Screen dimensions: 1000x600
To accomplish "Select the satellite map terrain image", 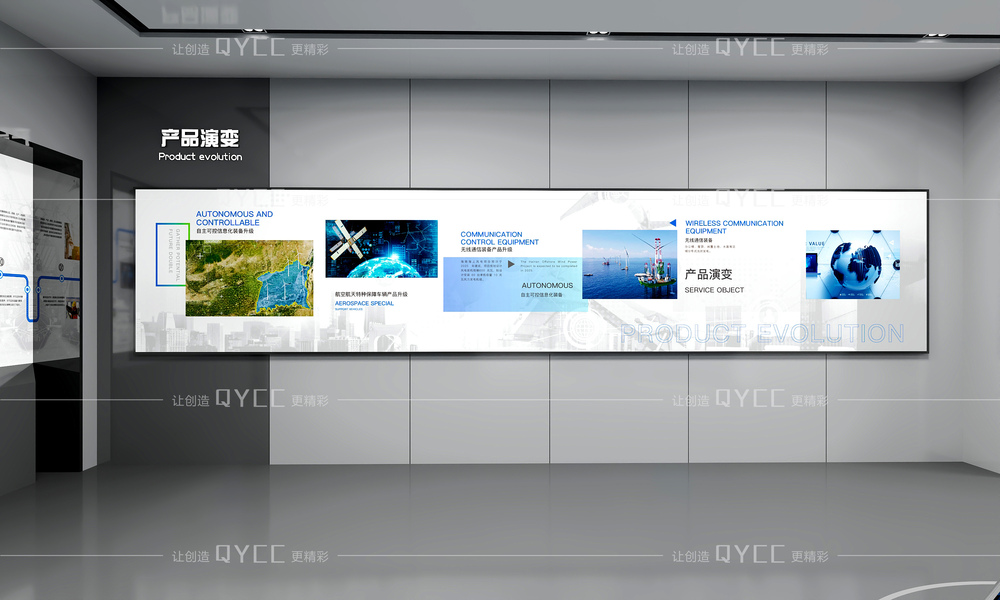I will (x=249, y=278).
